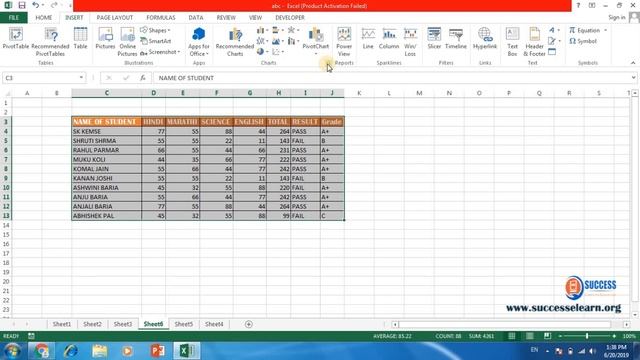
Task: Open Header & Footer
Action: pyautogui.click(x=534, y=42)
